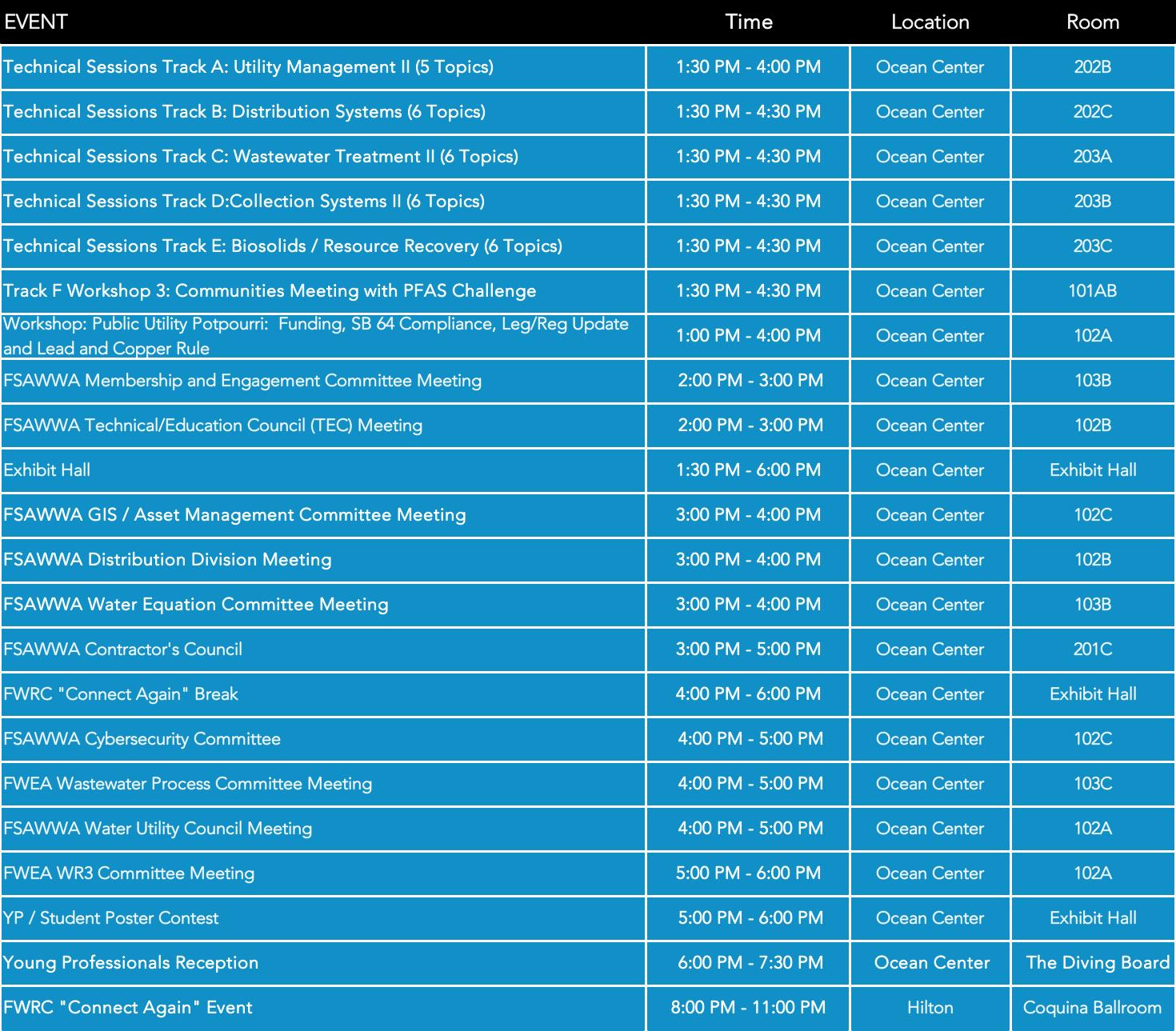Click room 102C for Cybersecurity Committee

pyautogui.click(x=1093, y=739)
